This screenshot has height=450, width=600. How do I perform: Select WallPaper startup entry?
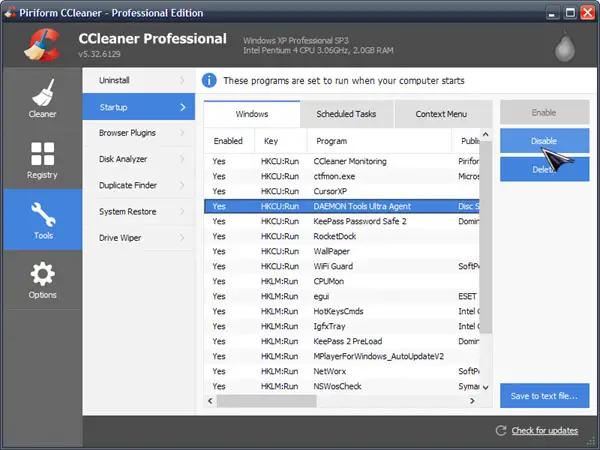[x=342, y=251]
